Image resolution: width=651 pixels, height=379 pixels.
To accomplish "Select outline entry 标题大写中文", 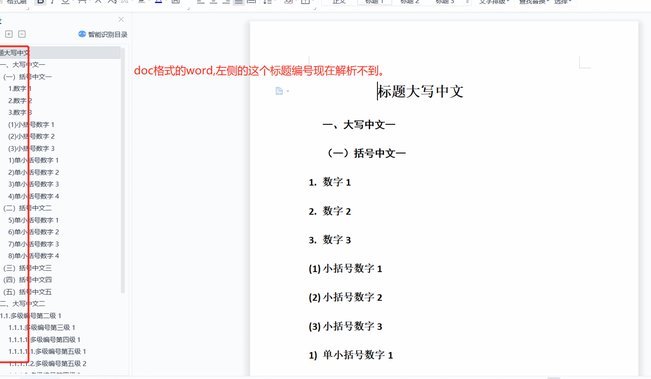I will pyautogui.click(x=60, y=53).
